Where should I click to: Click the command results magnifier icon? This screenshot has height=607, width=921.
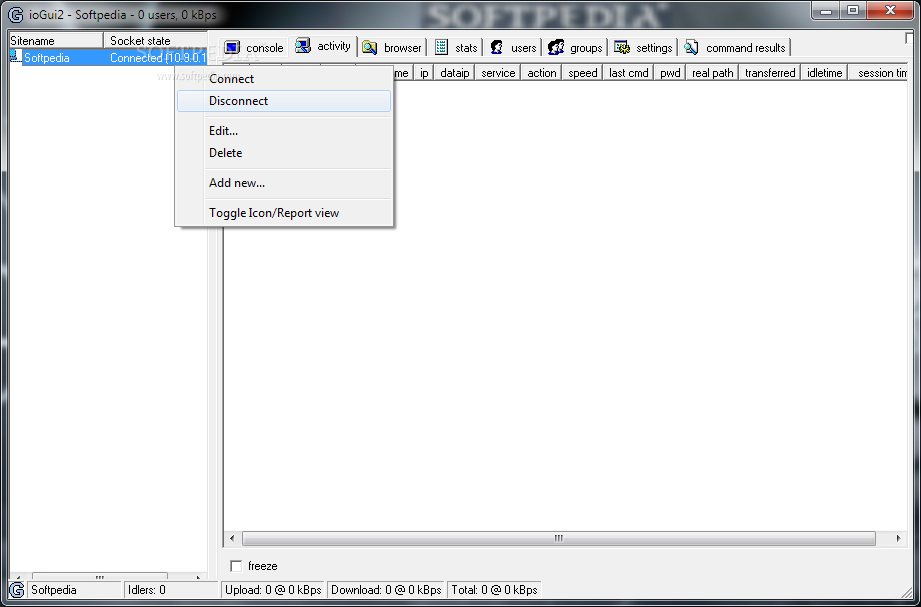pos(691,48)
